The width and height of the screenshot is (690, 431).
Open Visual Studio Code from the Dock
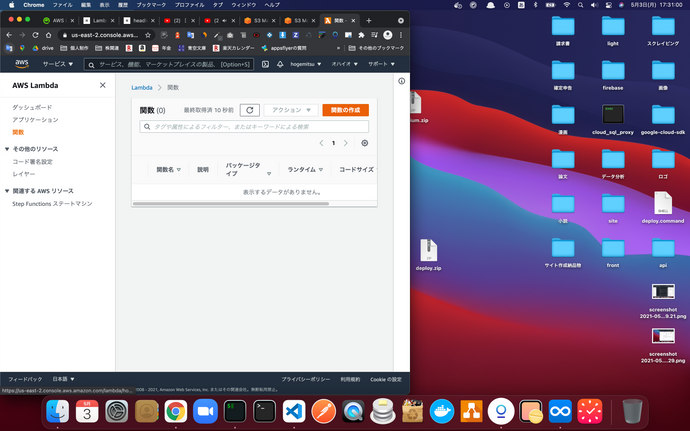294,412
